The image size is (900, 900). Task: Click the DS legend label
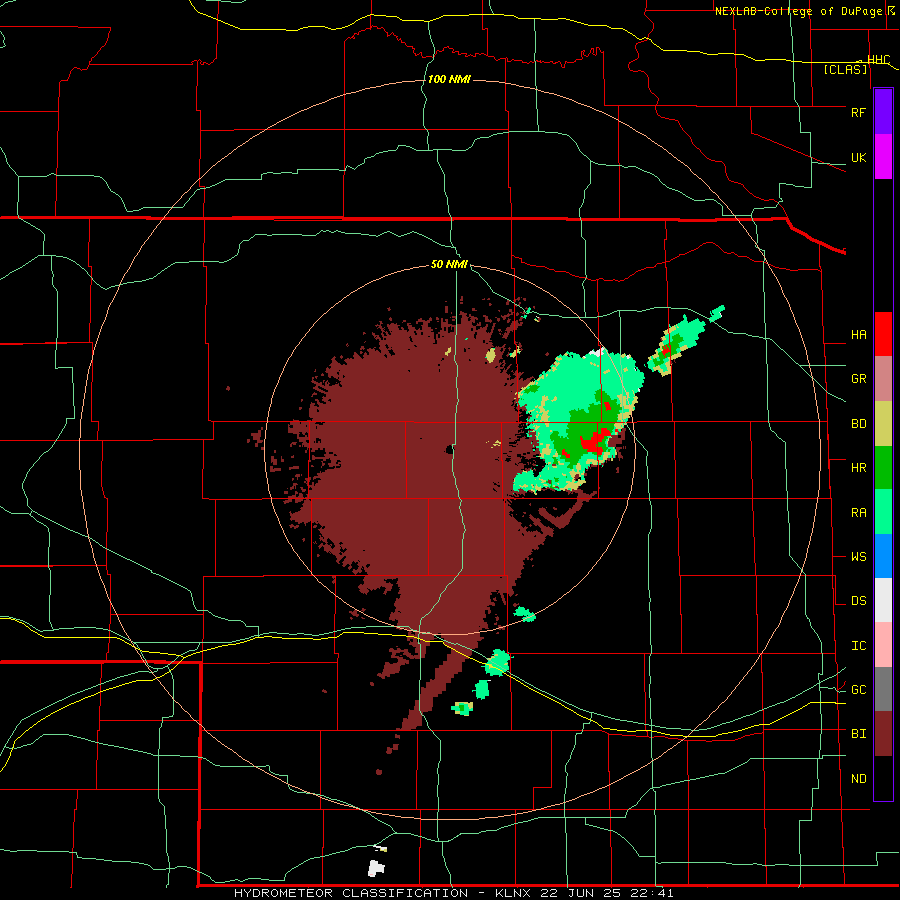(x=858, y=600)
